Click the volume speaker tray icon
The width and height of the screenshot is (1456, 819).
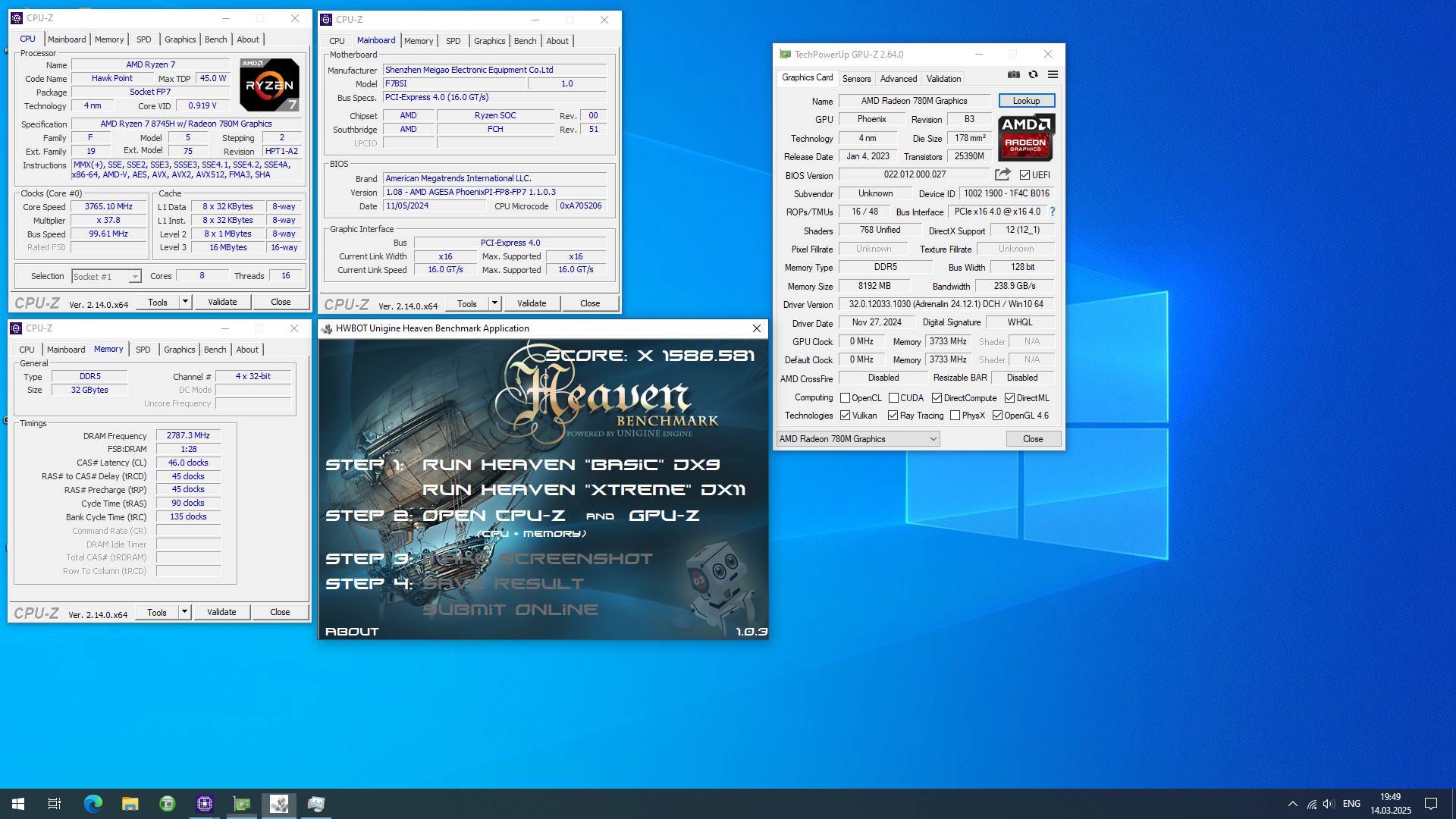(1329, 804)
